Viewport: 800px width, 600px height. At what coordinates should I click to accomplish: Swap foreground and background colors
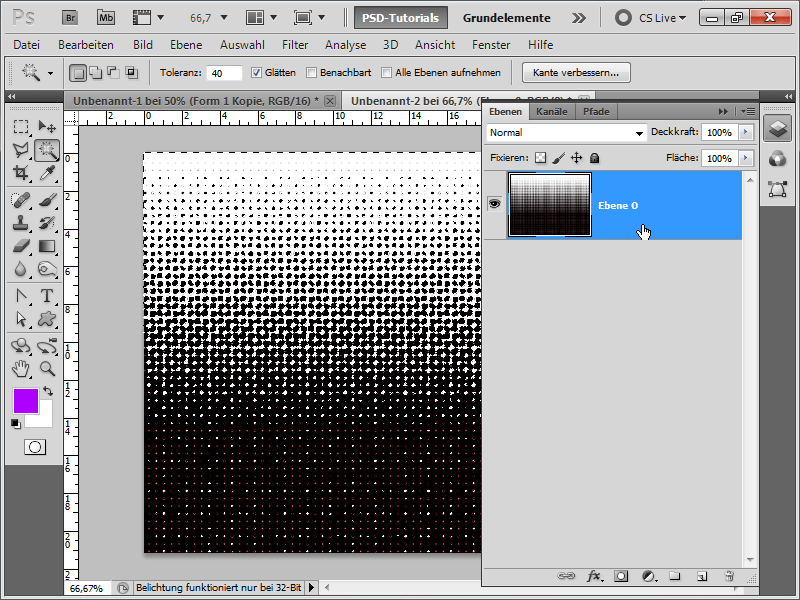pyautogui.click(x=48, y=391)
